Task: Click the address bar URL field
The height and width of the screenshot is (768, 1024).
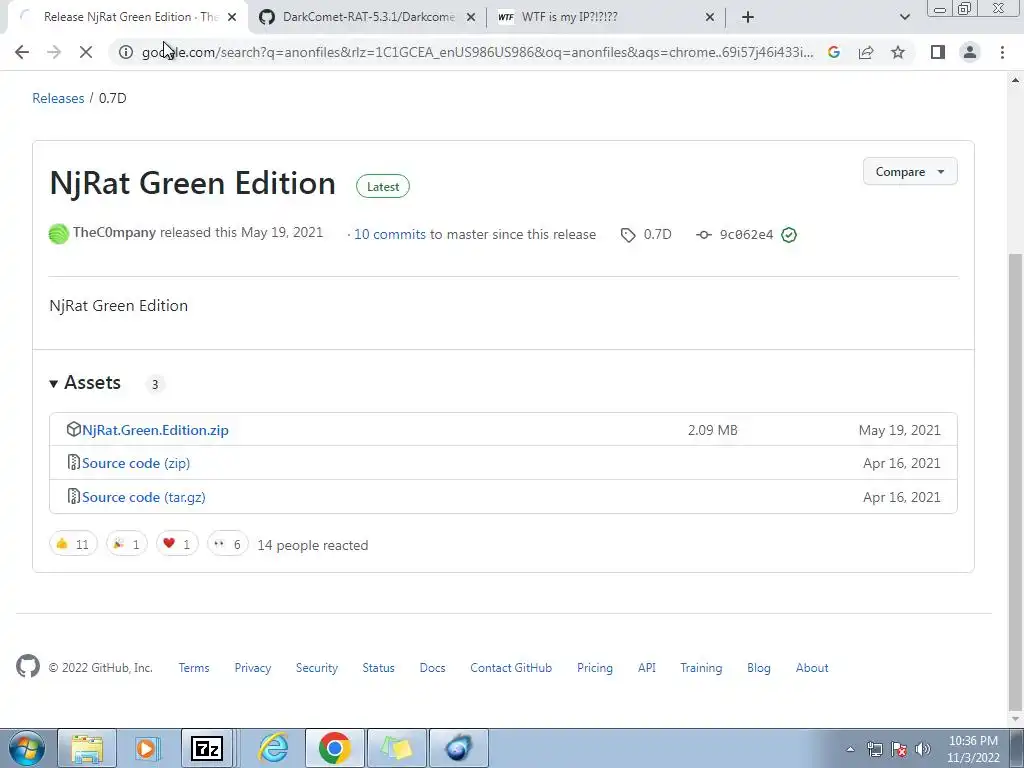Action: (x=477, y=52)
